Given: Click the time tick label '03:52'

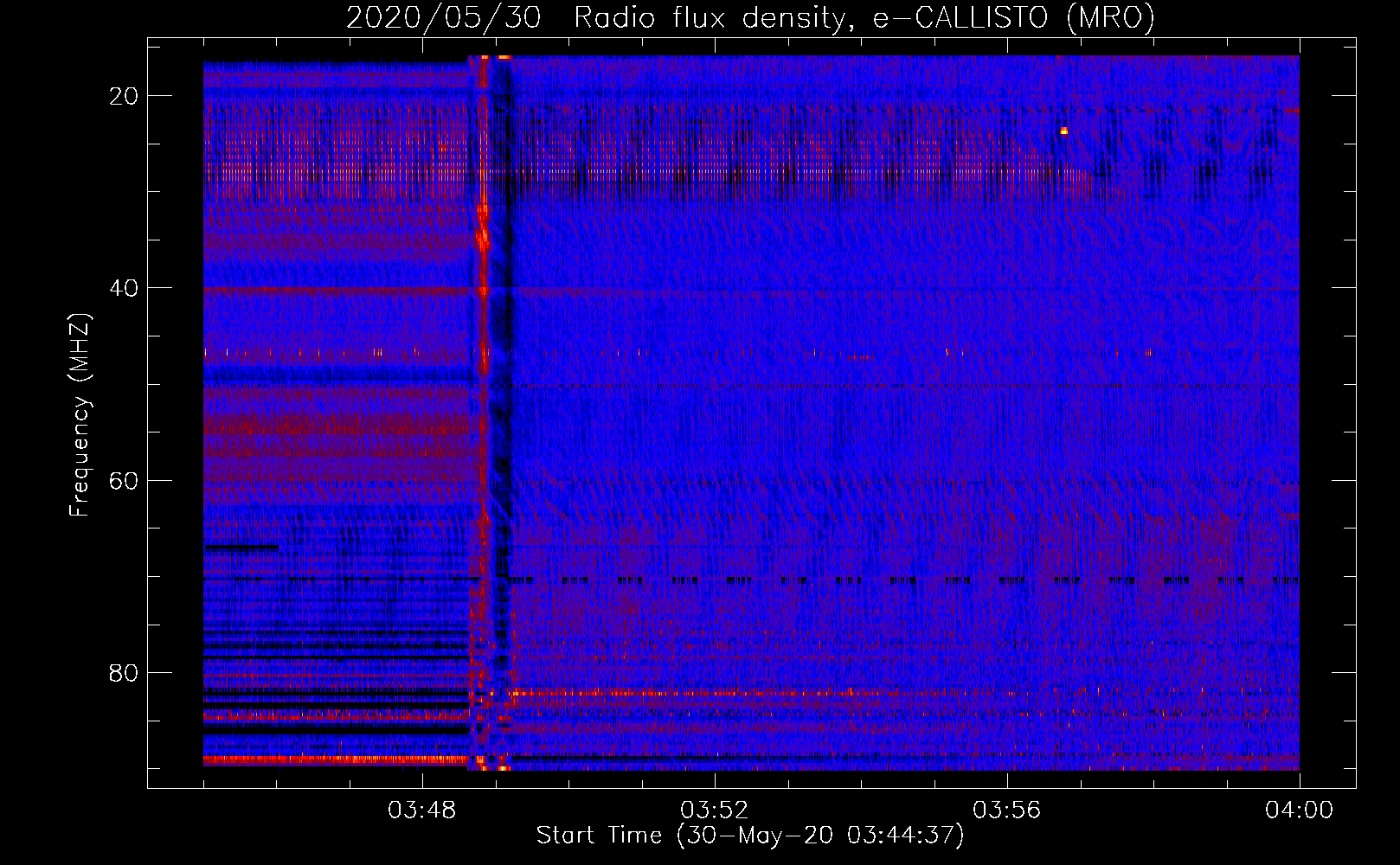Looking at the screenshot, I should pos(715,811).
